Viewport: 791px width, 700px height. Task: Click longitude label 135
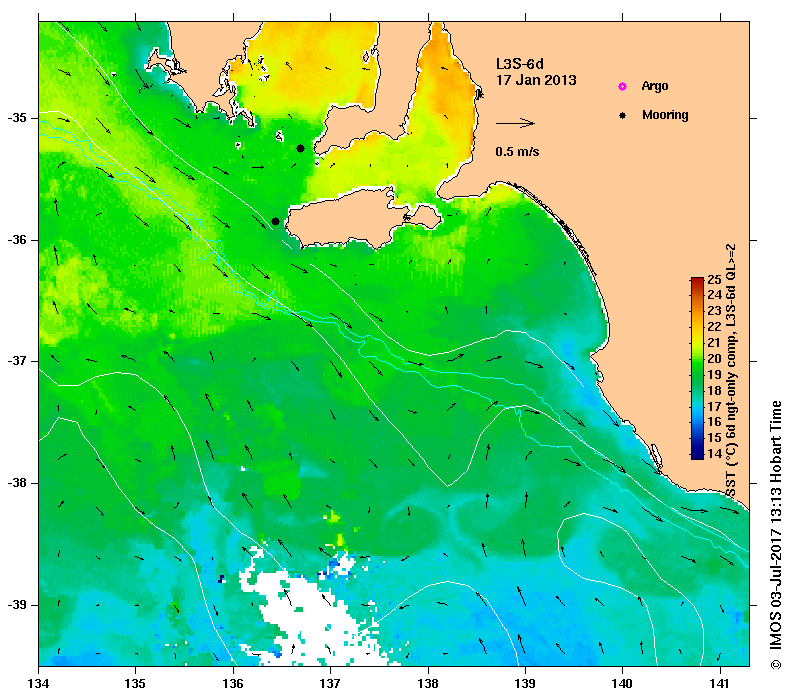(x=135, y=684)
